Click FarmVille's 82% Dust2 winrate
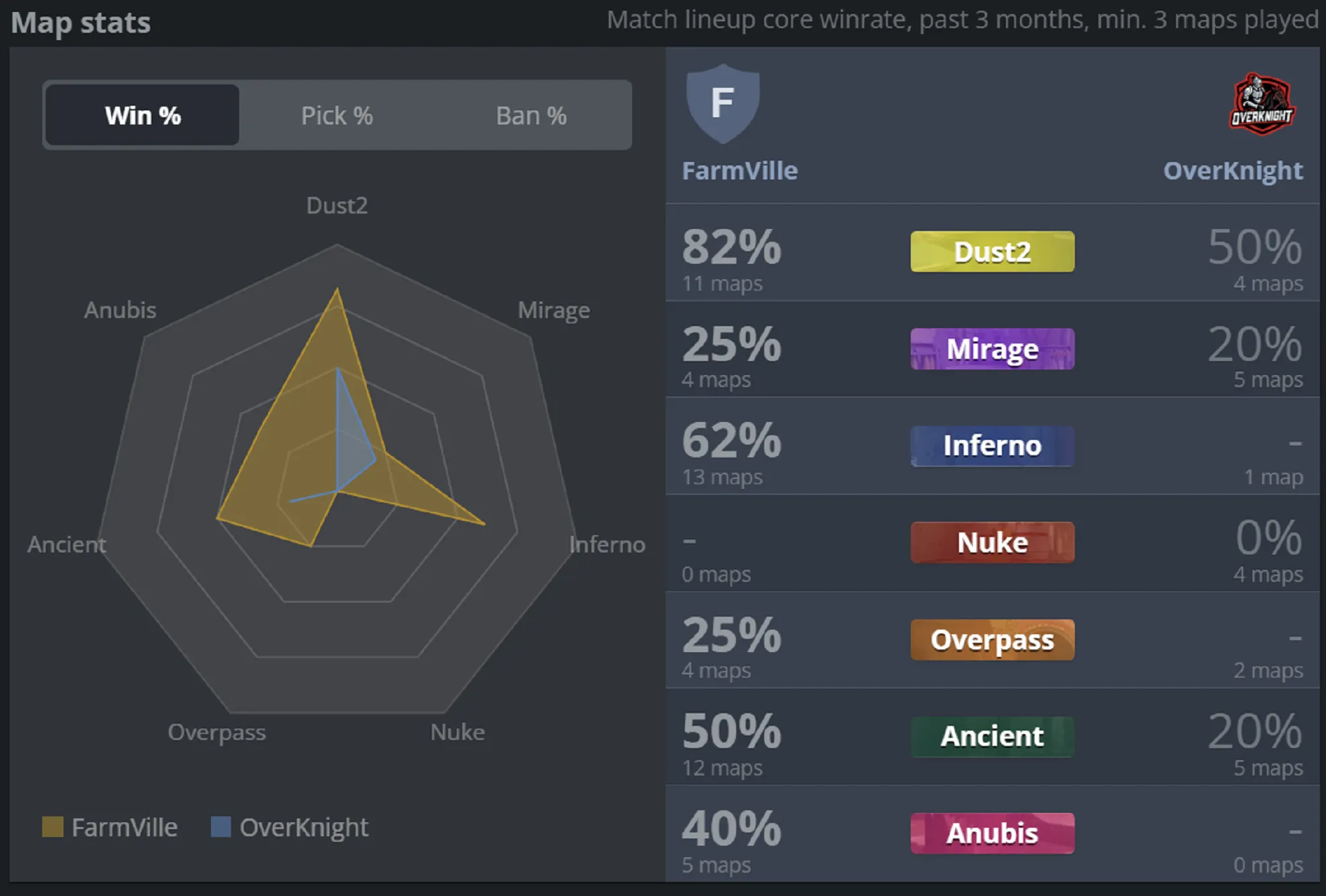Screen dimensions: 1326x896 click(x=731, y=247)
